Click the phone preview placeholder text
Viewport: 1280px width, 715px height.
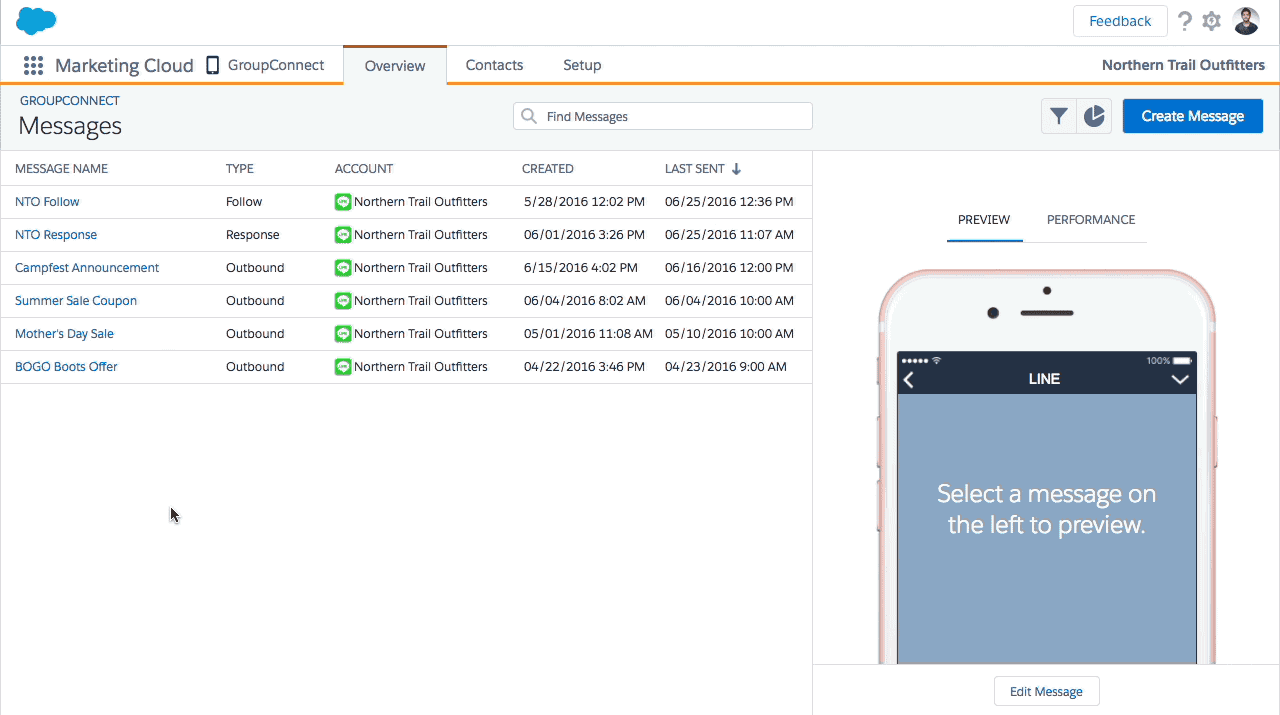click(x=1046, y=509)
